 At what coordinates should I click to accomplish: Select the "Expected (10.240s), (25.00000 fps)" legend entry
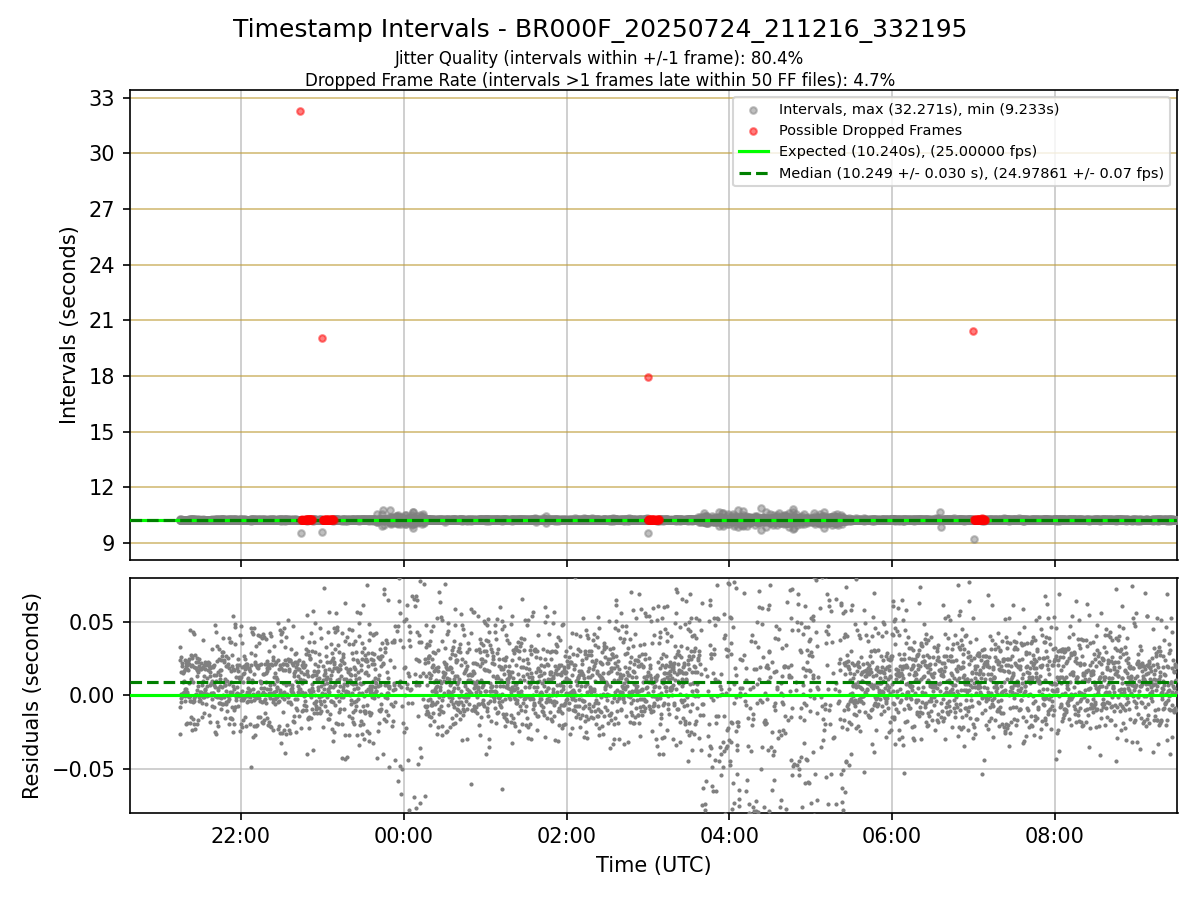pyautogui.click(x=908, y=151)
